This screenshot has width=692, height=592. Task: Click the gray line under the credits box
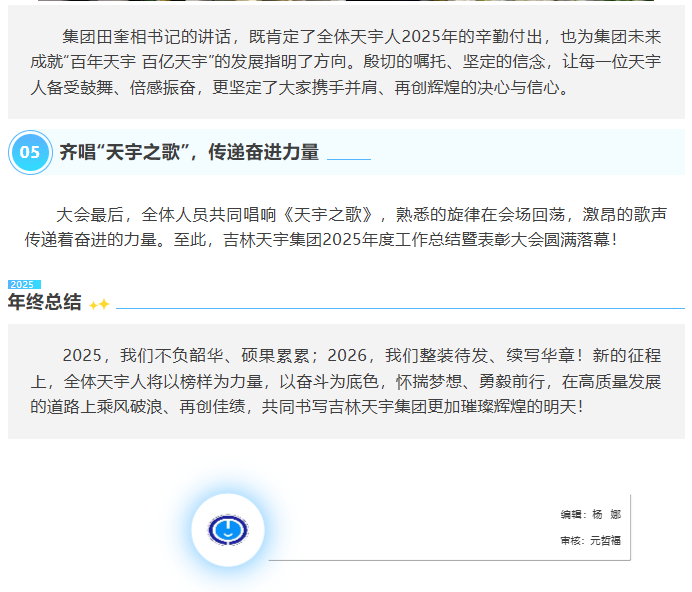[x=450, y=560]
